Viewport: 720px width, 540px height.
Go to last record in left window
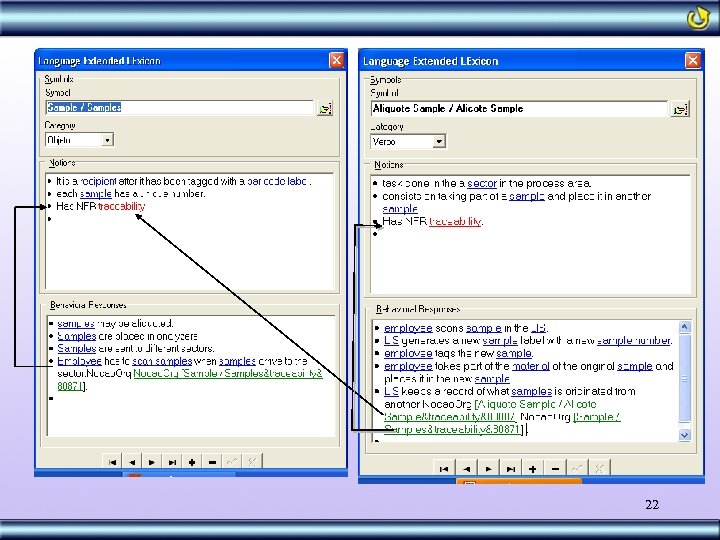172,462
